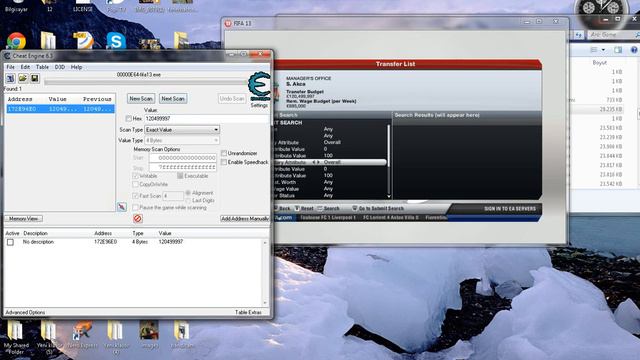Click Sign In To EA Servers

[510, 209]
